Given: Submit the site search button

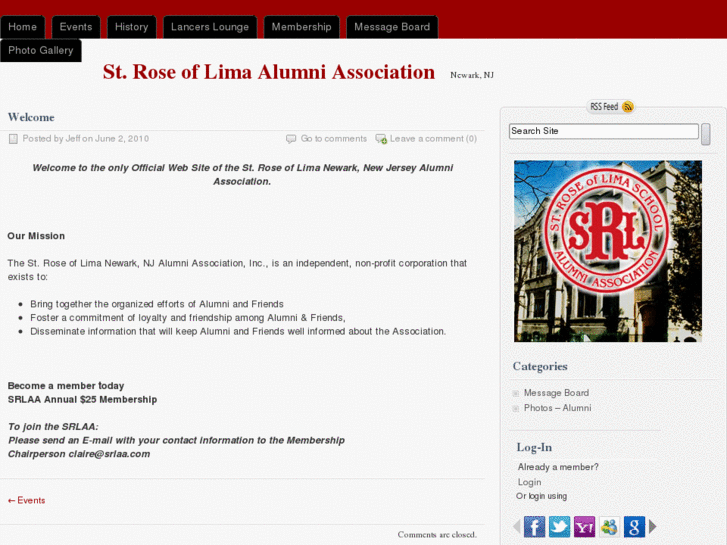Looking at the screenshot, I should point(706,134).
